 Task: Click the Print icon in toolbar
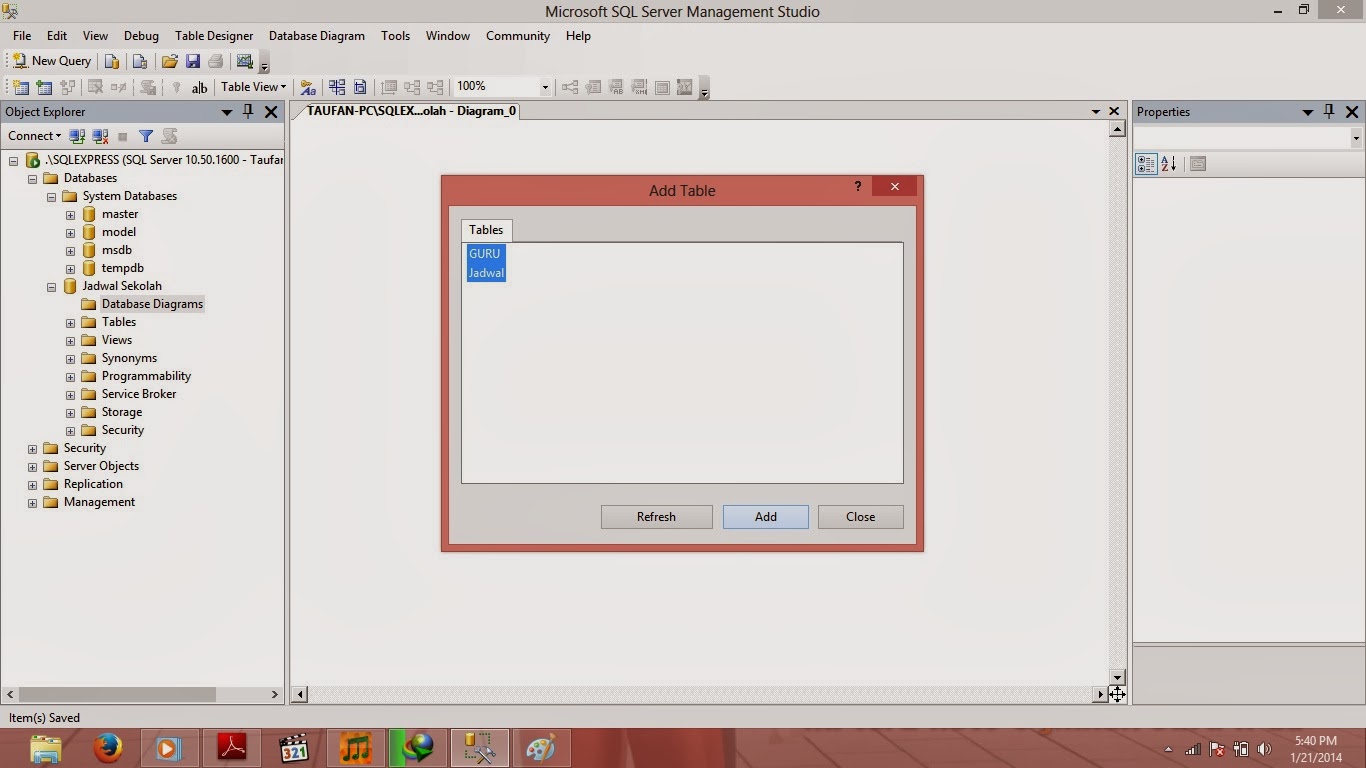(x=215, y=61)
